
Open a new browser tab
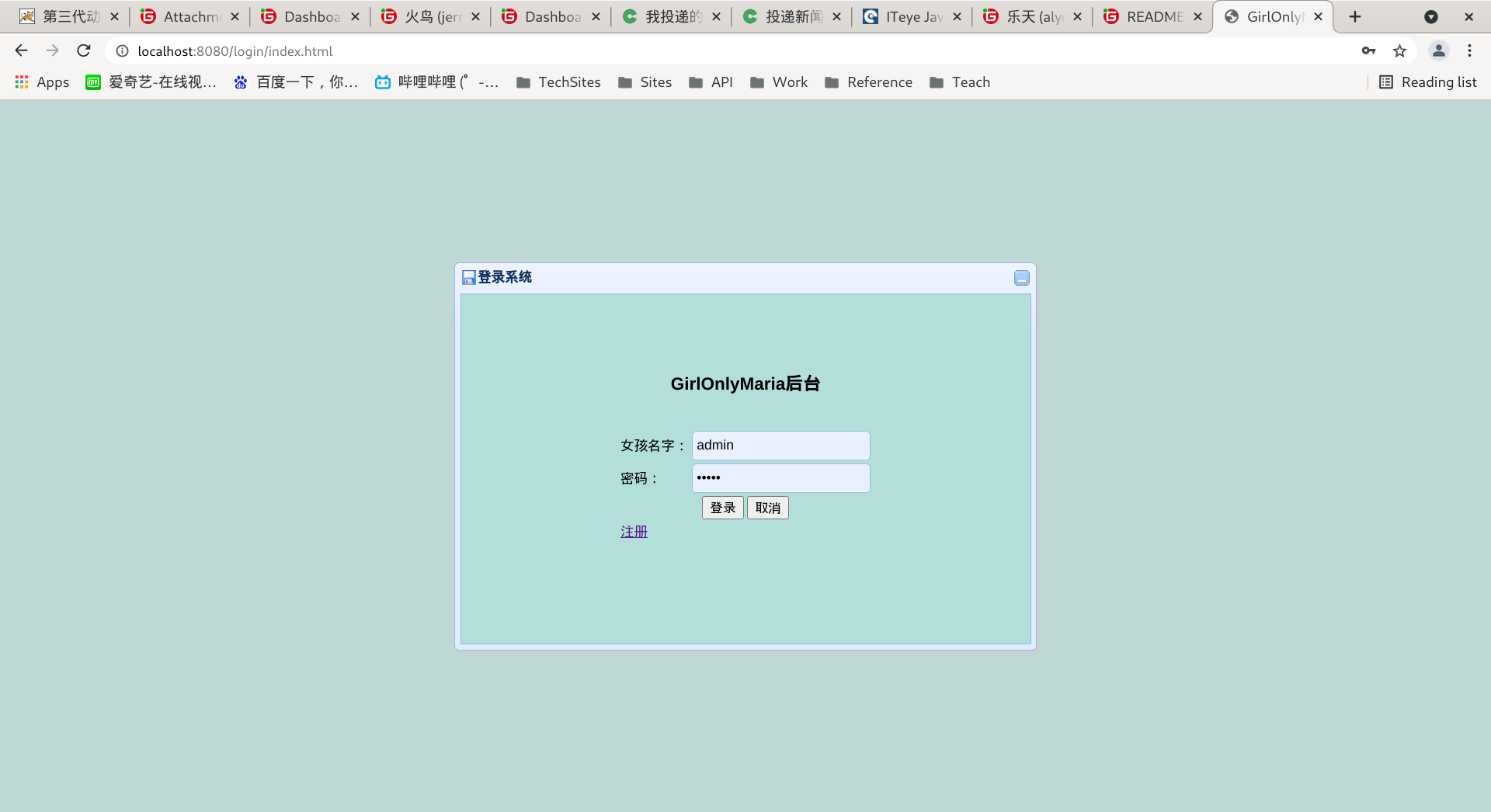1355,16
